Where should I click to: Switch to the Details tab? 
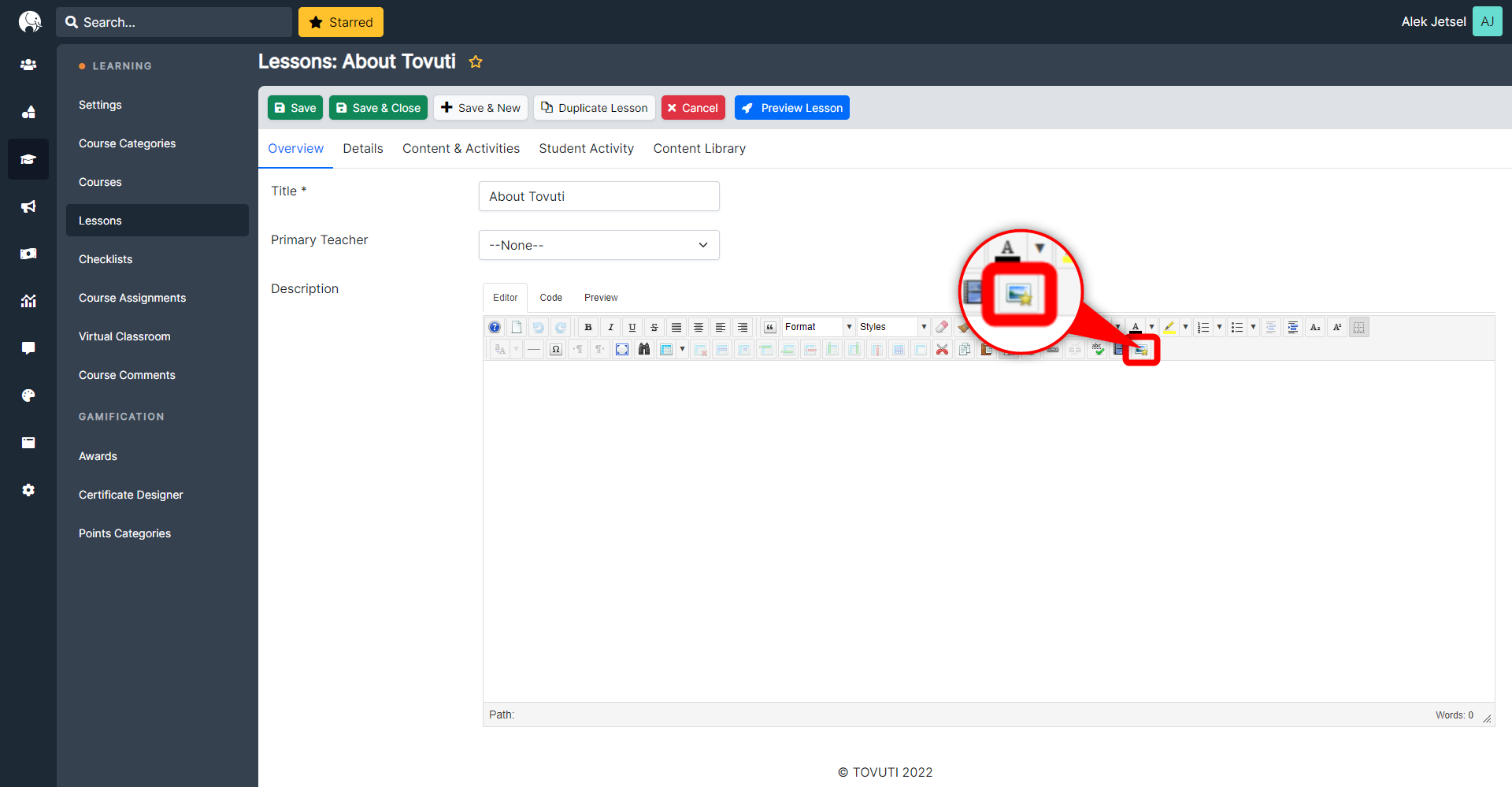pyautogui.click(x=363, y=148)
